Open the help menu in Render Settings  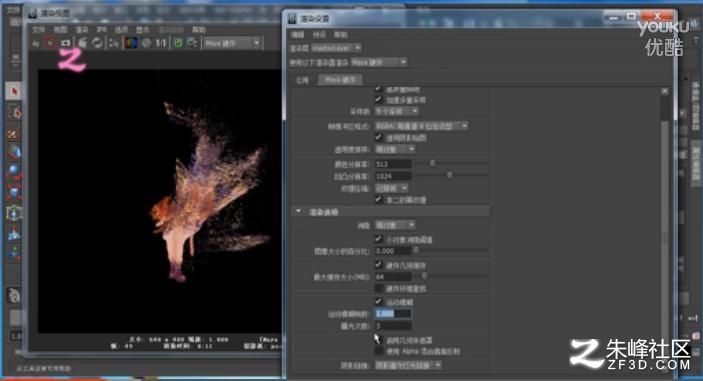[x=341, y=35]
